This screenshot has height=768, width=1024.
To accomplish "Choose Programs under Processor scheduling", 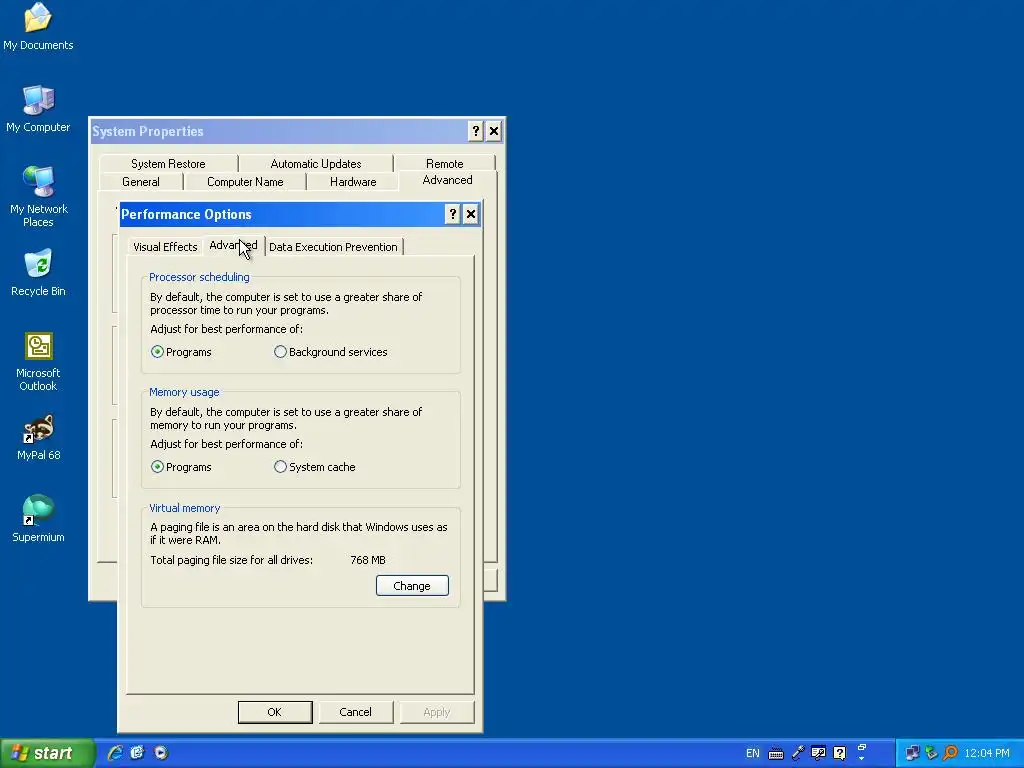I will (181, 352).
